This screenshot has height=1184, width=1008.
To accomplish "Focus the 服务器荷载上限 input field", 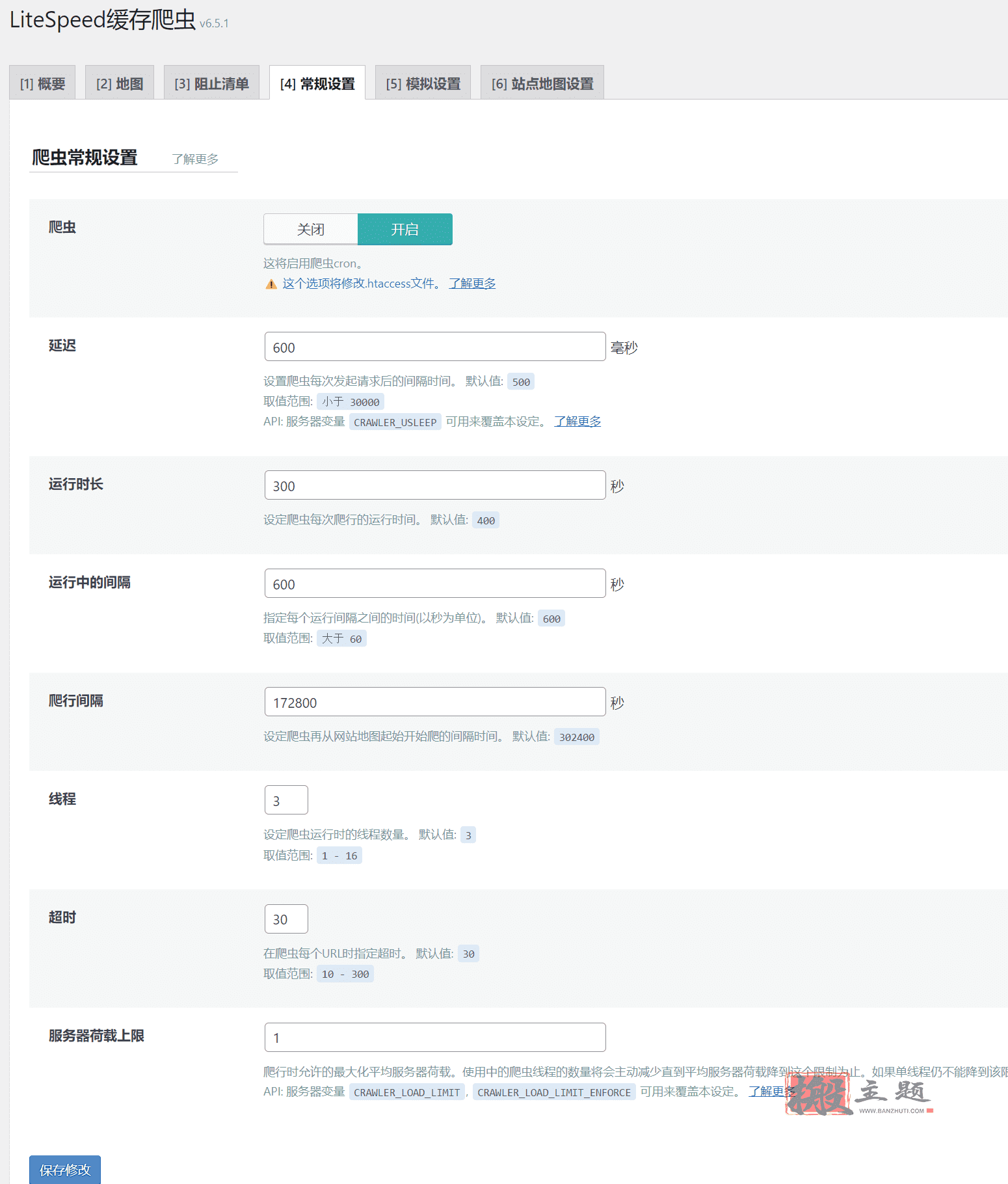I will point(435,1037).
